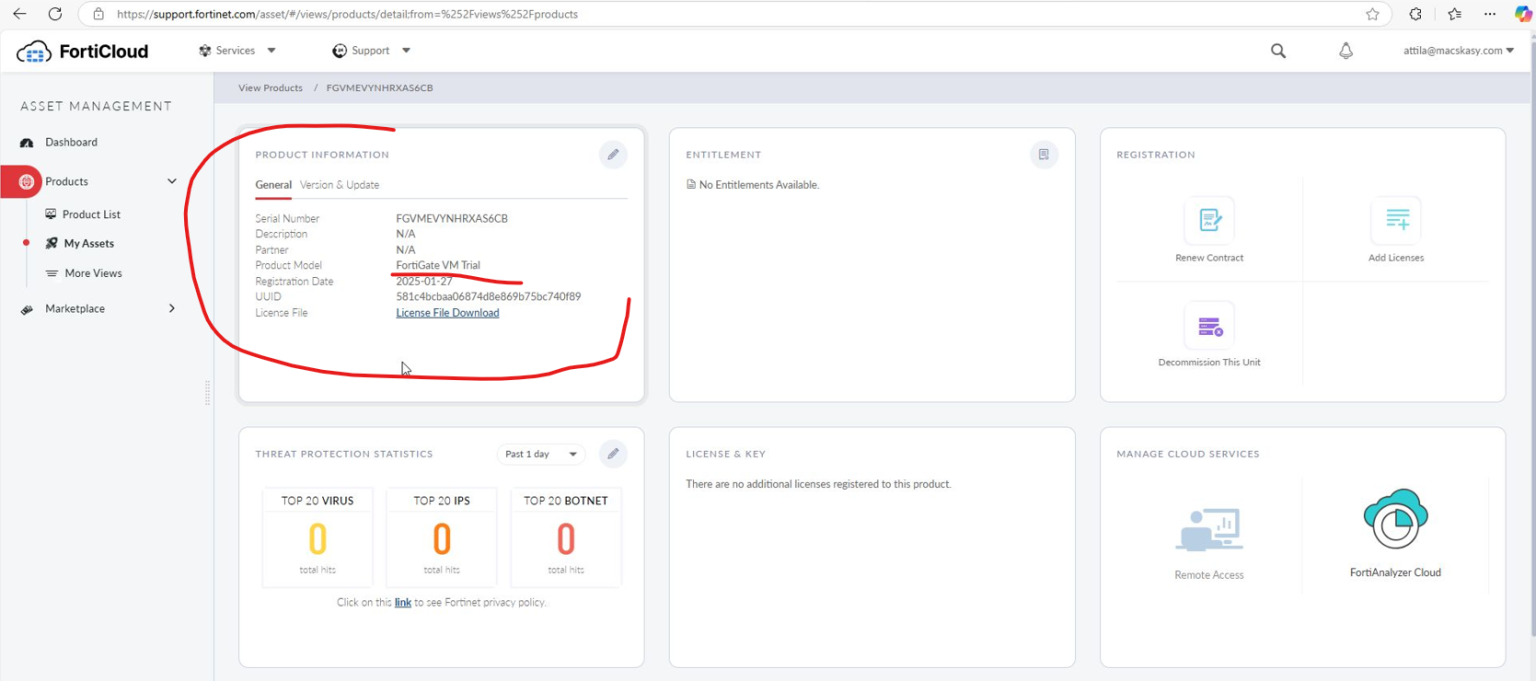
Task: Edit Threat Protection Statistics settings
Action: (x=613, y=453)
